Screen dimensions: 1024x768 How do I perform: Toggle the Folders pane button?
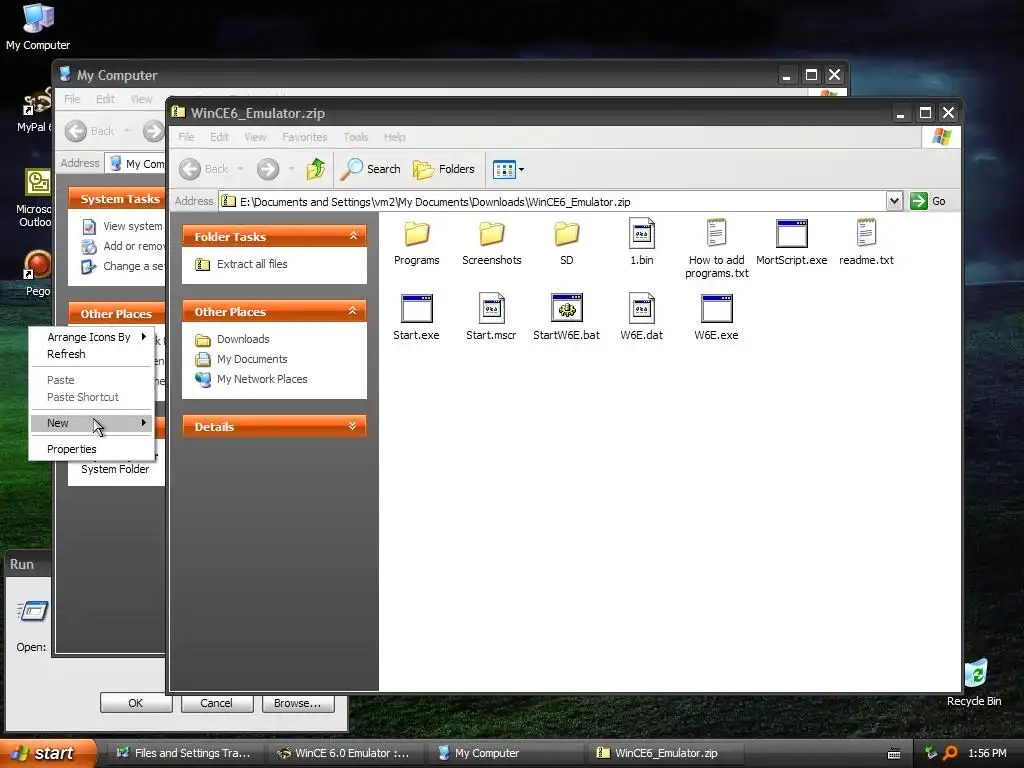click(x=444, y=169)
